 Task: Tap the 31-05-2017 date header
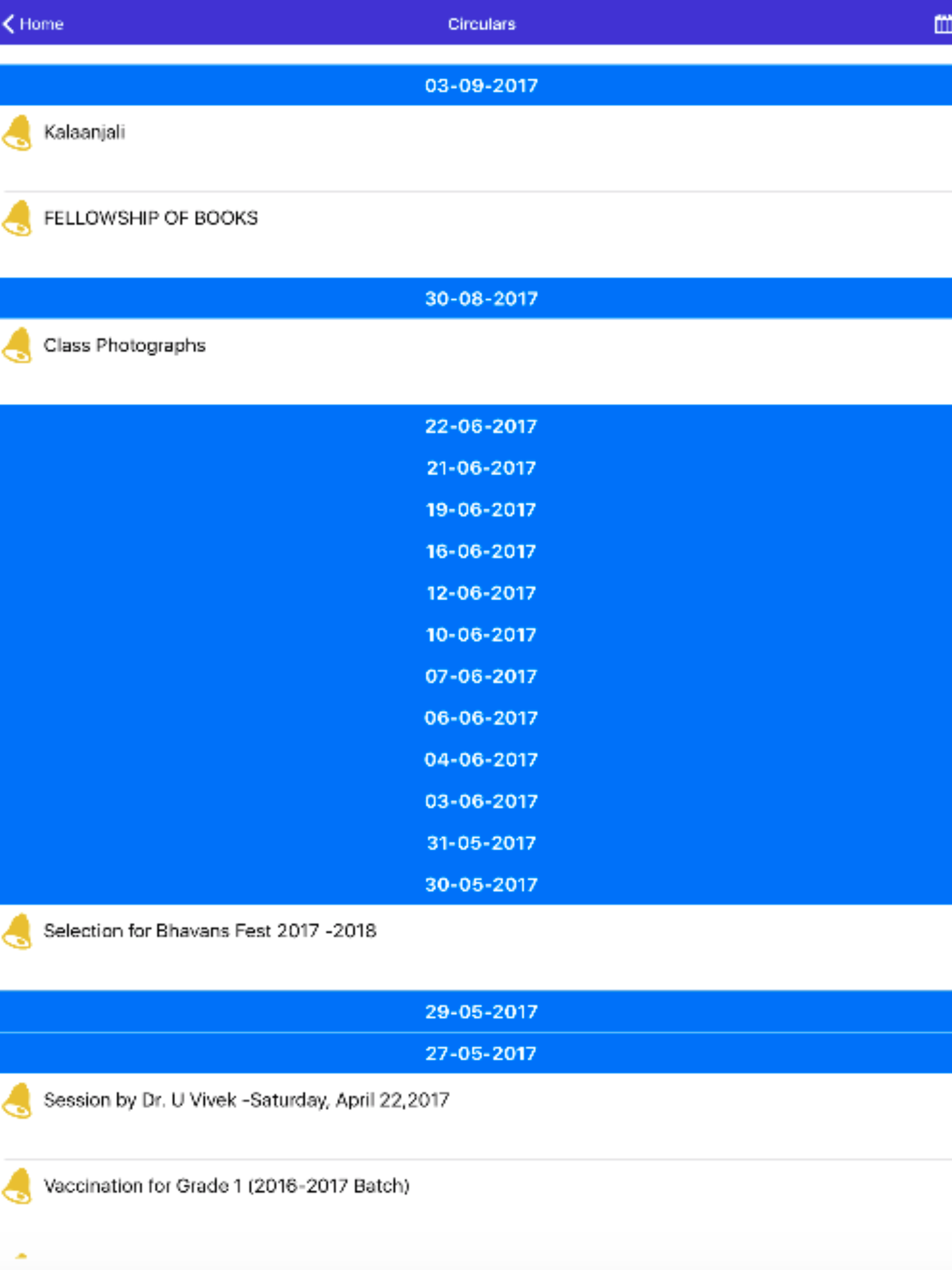pos(476,843)
